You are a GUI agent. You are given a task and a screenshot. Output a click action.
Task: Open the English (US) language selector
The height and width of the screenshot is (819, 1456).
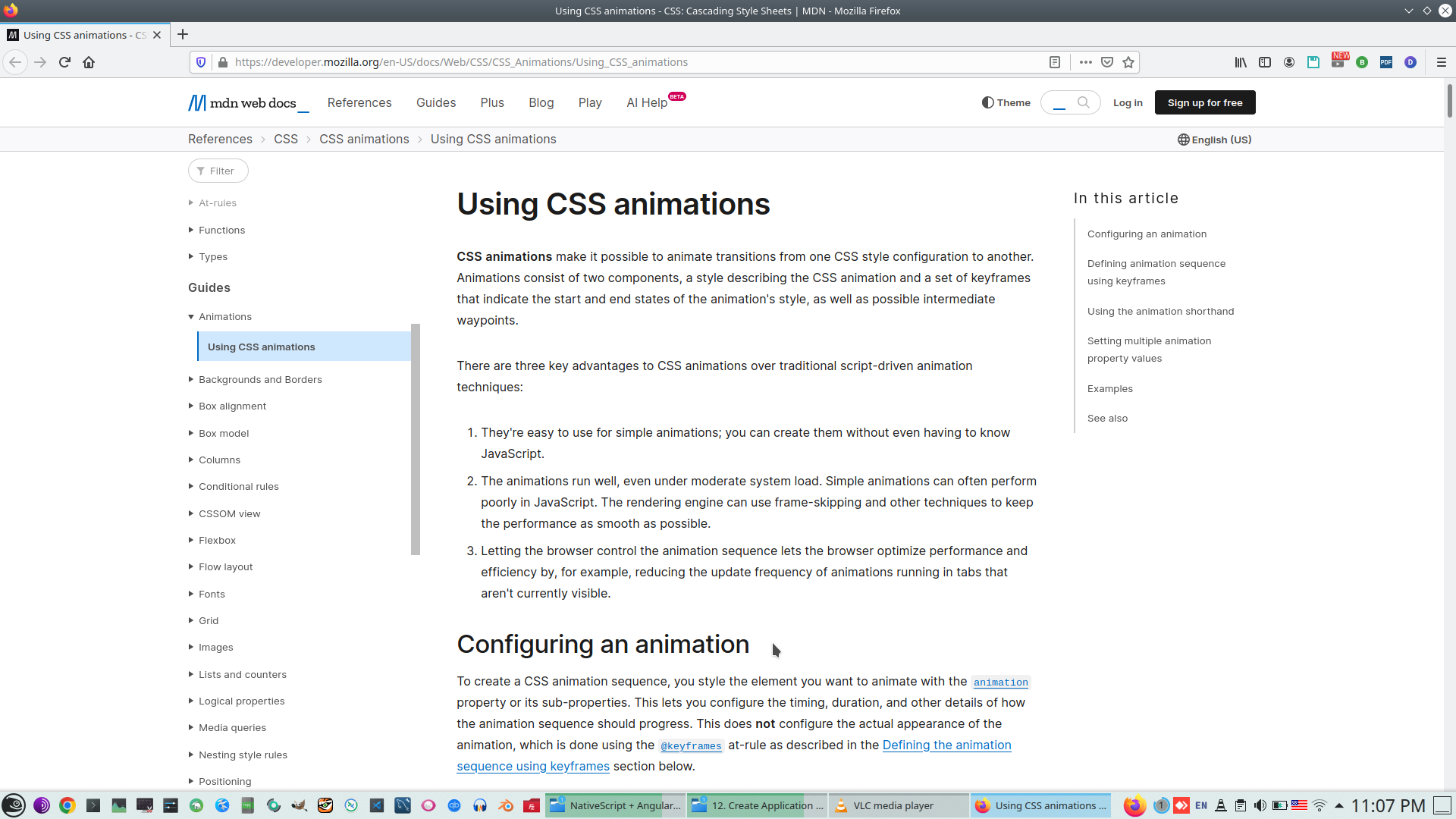click(x=1214, y=140)
